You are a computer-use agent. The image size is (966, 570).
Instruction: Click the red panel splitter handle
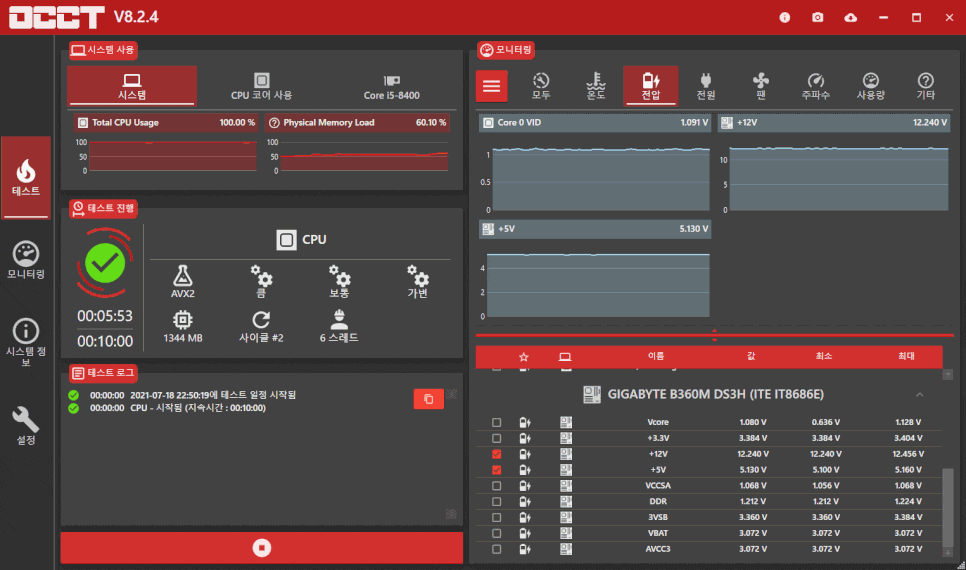[714, 335]
